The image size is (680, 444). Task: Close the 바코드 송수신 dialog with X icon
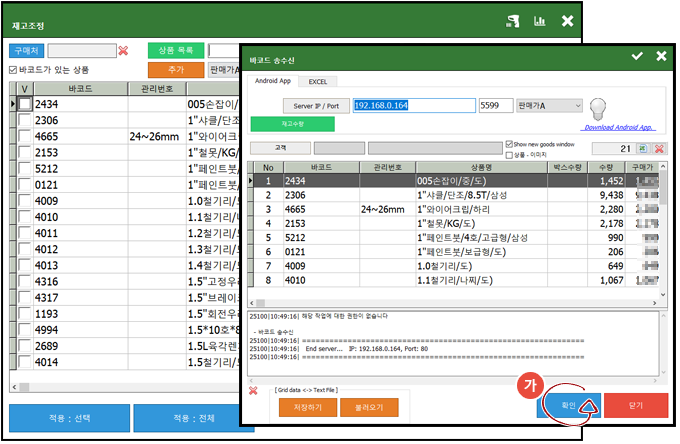661,56
